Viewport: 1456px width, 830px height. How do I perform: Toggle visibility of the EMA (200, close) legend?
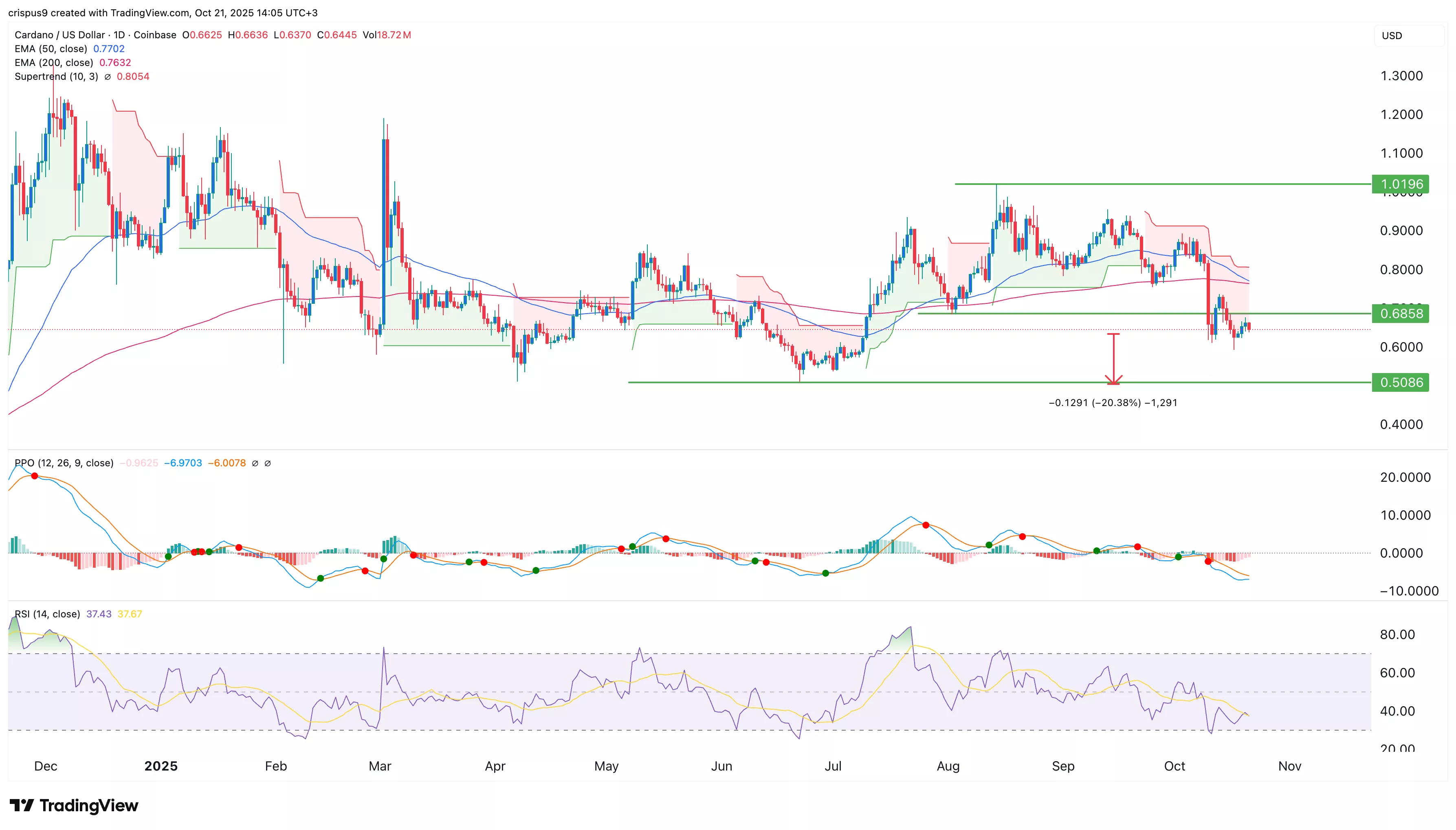[55, 63]
